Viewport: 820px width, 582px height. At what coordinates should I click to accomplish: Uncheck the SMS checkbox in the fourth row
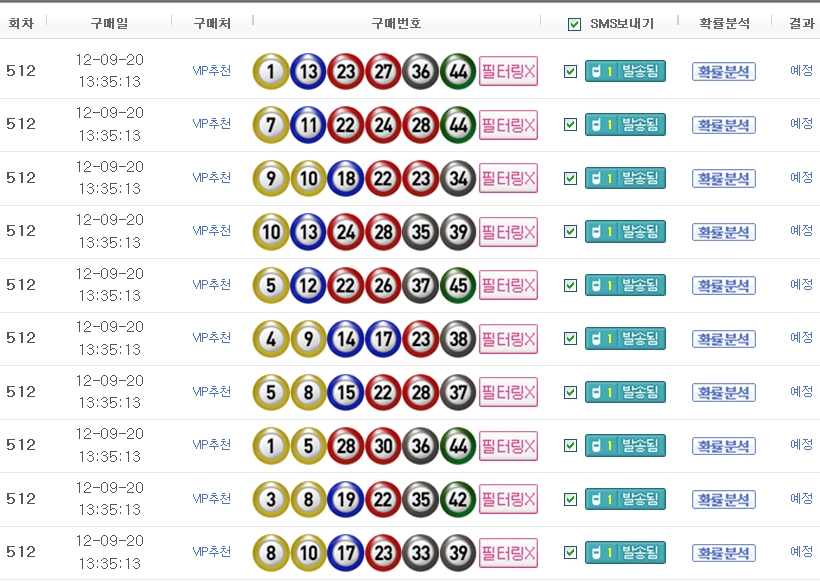click(571, 232)
